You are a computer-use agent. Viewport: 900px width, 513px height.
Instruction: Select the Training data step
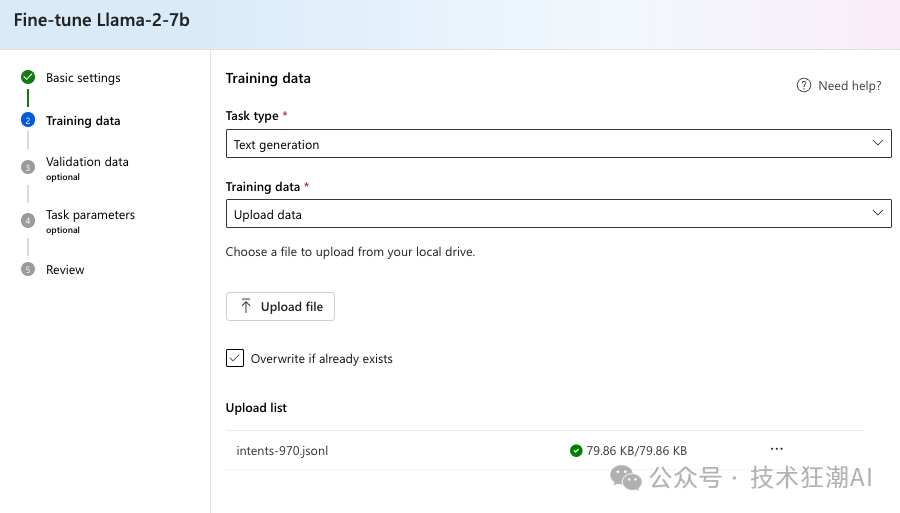point(83,121)
